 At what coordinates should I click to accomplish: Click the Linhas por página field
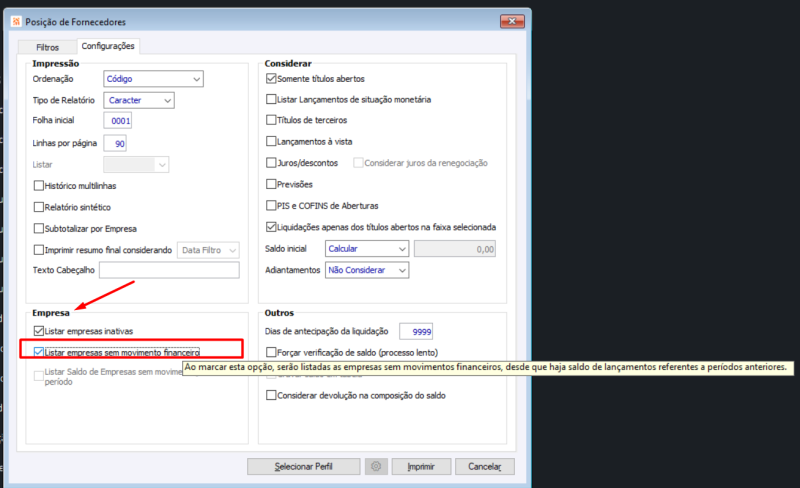coord(115,143)
